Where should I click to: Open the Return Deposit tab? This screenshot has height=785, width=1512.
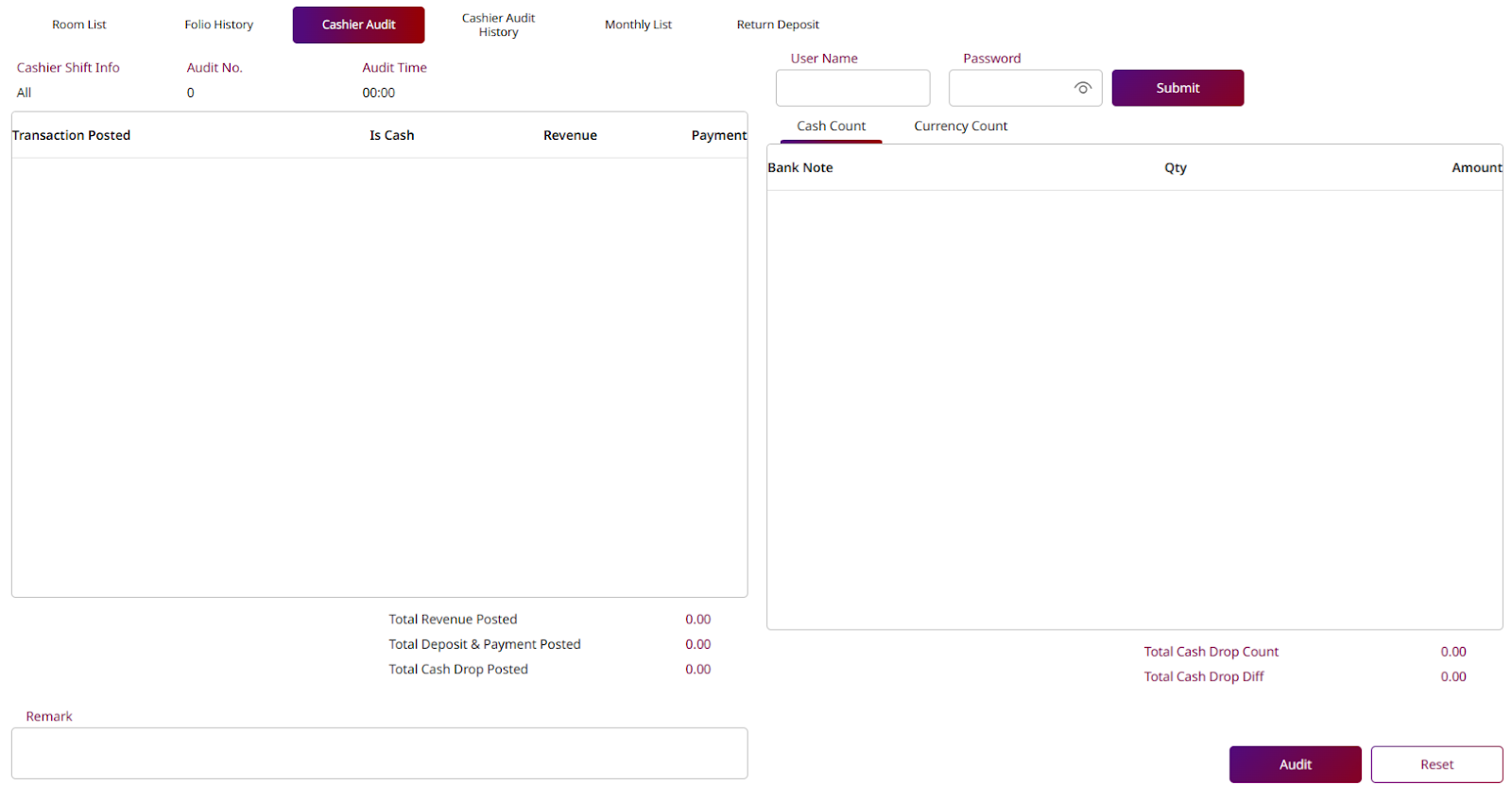pyautogui.click(x=778, y=25)
